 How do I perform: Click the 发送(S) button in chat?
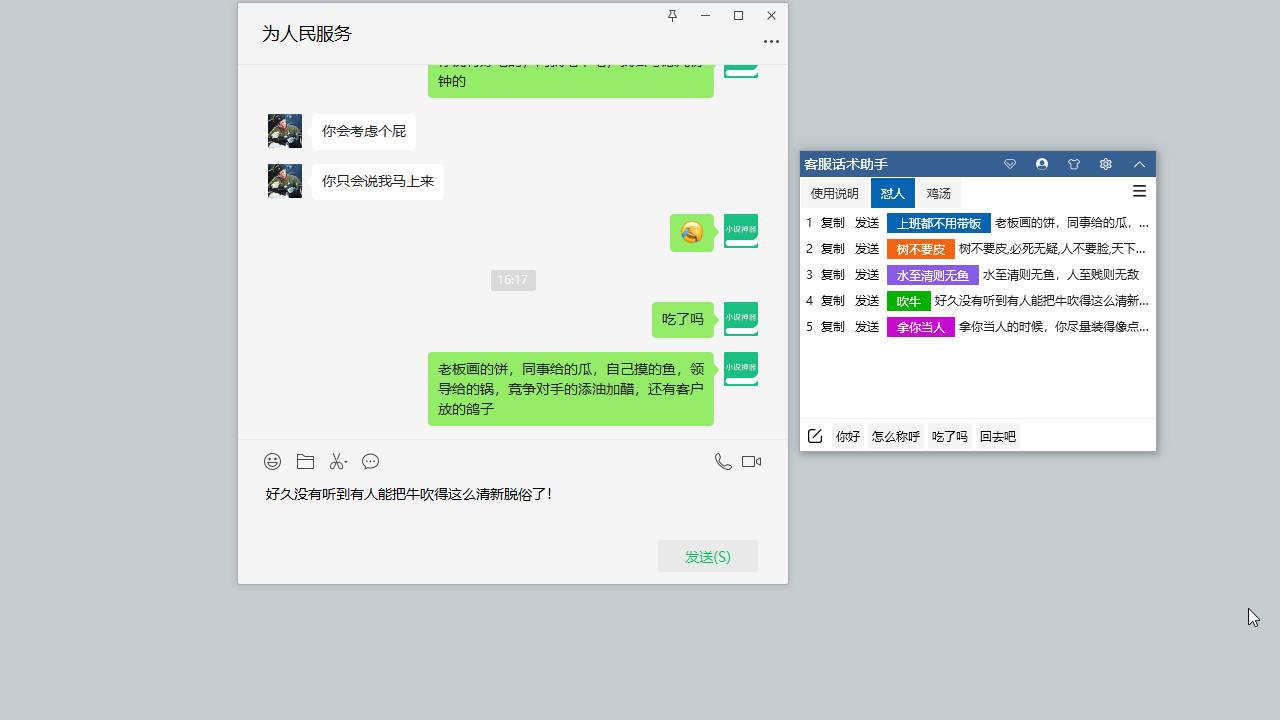coord(708,556)
